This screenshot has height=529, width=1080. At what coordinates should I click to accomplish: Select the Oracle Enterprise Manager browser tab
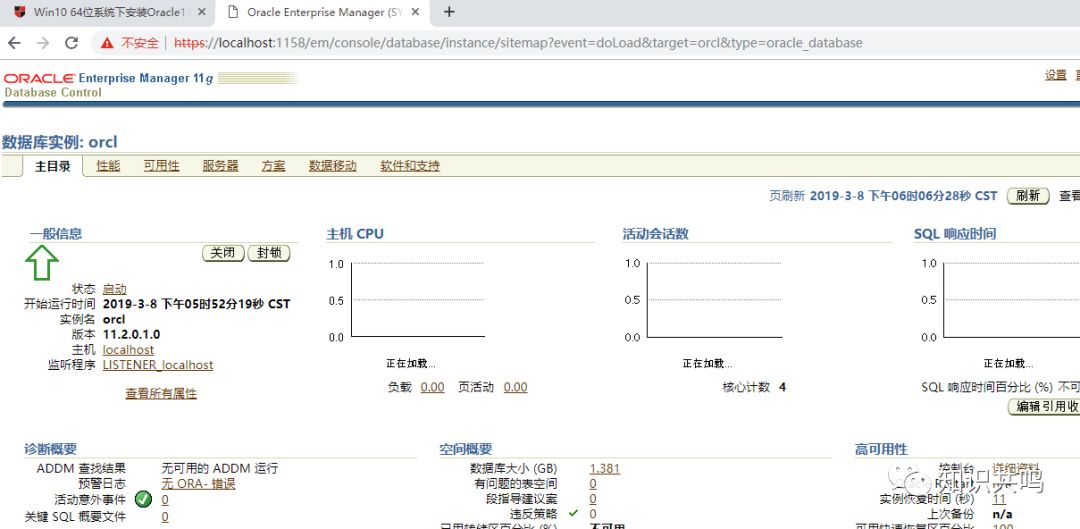click(x=324, y=12)
